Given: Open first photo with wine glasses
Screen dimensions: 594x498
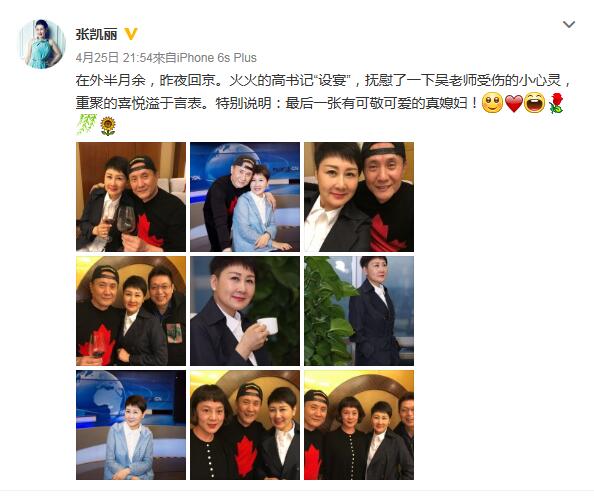Looking at the screenshot, I should pyautogui.click(x=131, y=197).
